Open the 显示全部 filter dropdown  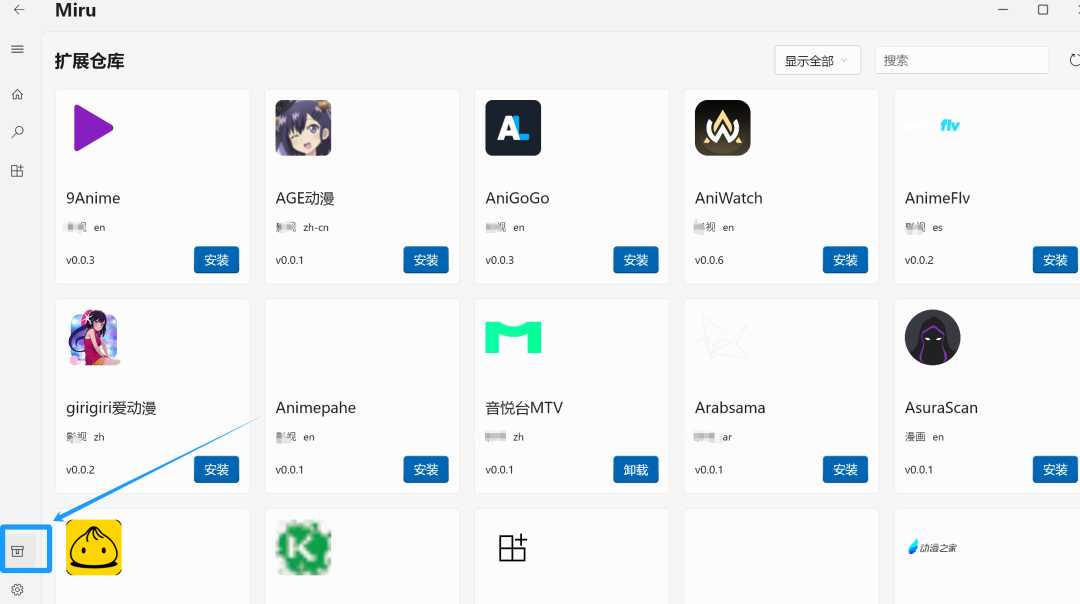coord(817,61)
